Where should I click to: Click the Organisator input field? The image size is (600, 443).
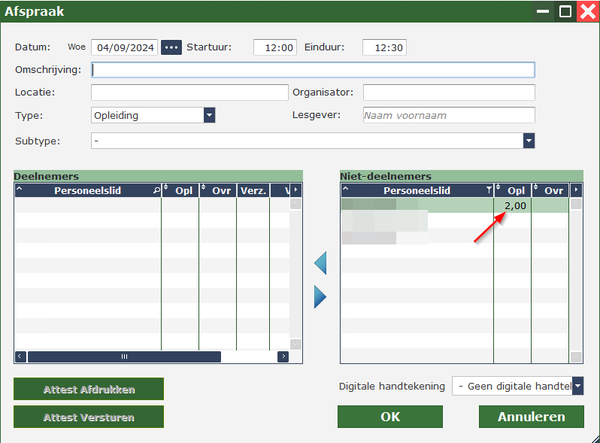point(449,93)
